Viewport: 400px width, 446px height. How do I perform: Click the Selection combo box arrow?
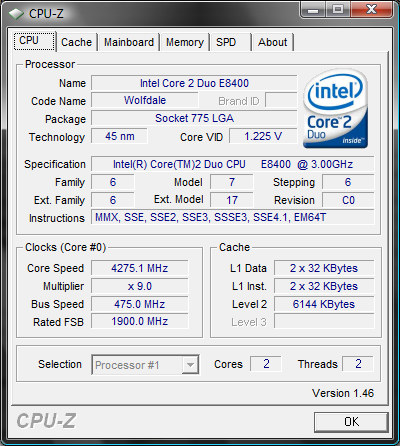click(190, 365)
